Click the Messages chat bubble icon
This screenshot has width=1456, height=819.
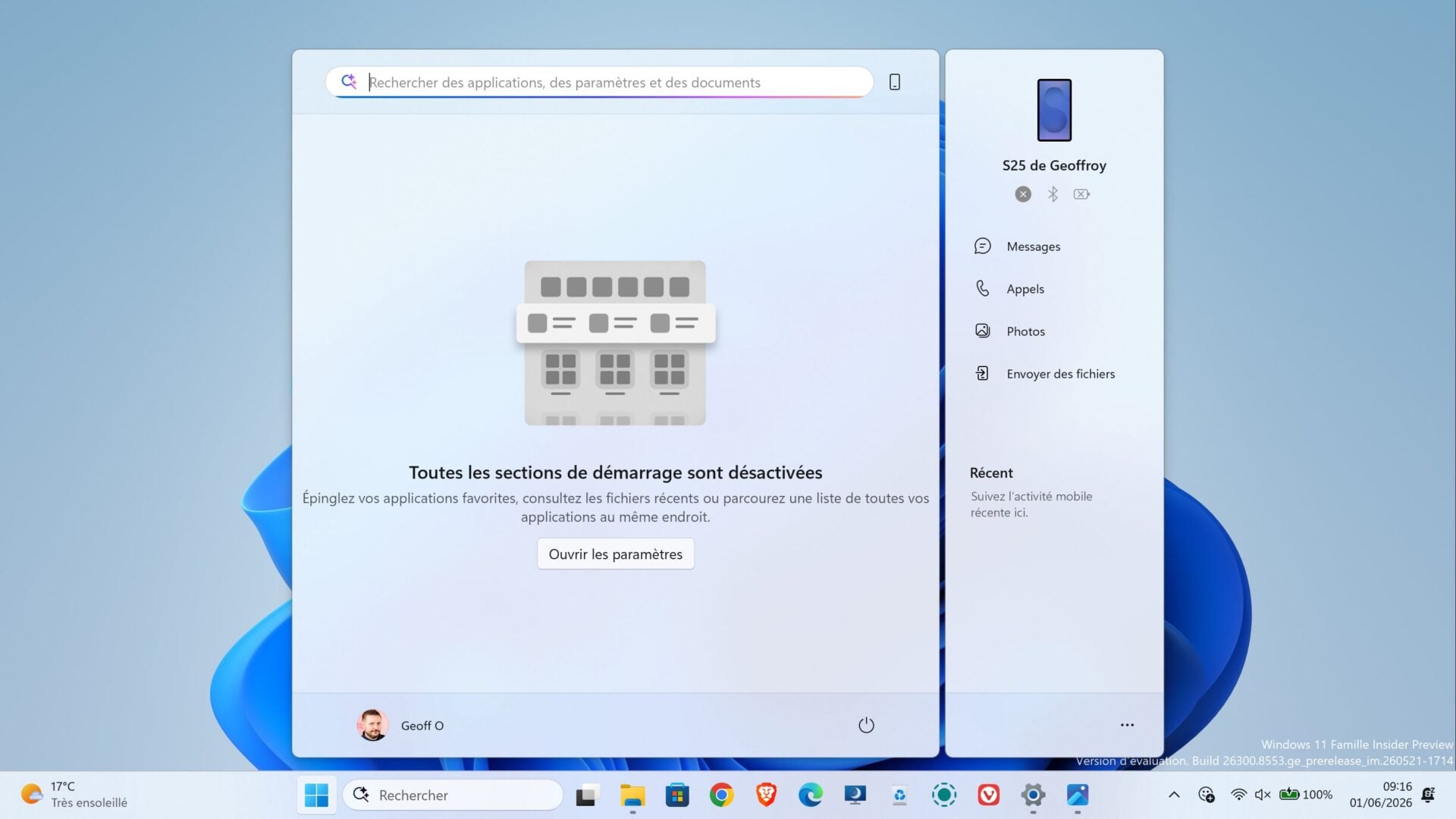pyautogui.click(x=982, y=246)
